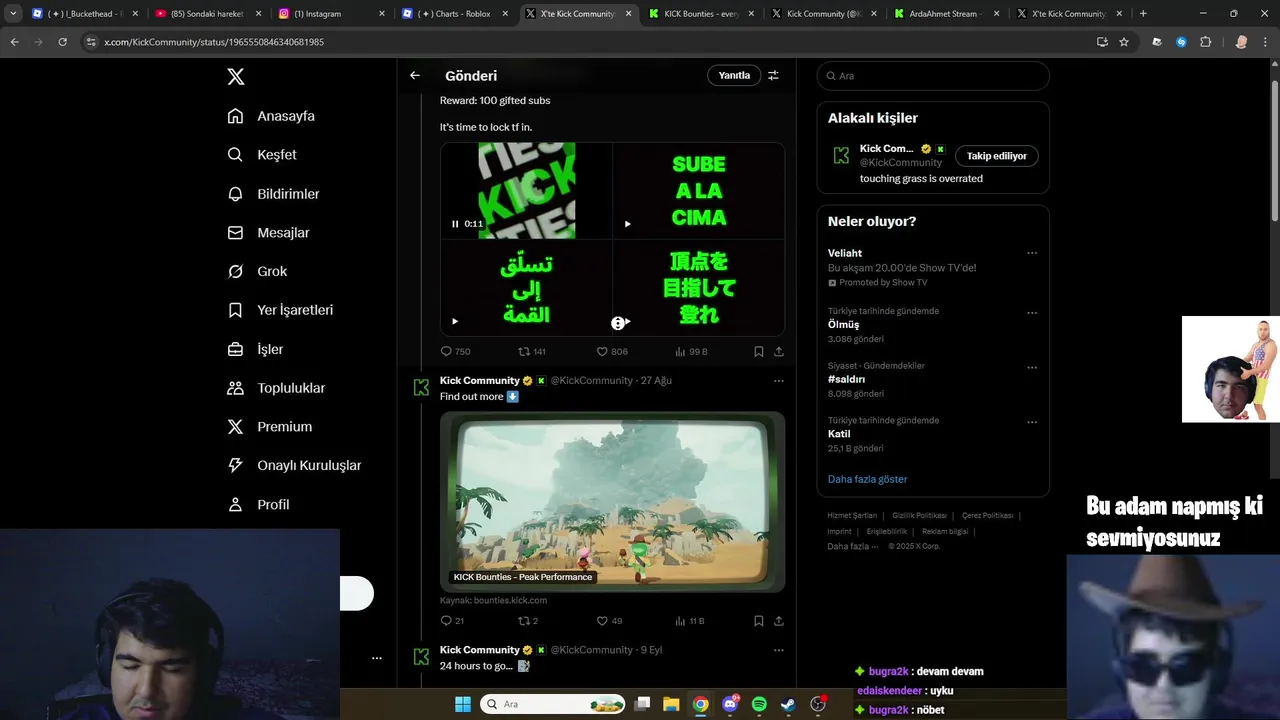The image size is (1280, 720).
Task: Open more options on 27 Ağu post
Action: [x=779, y=381]
